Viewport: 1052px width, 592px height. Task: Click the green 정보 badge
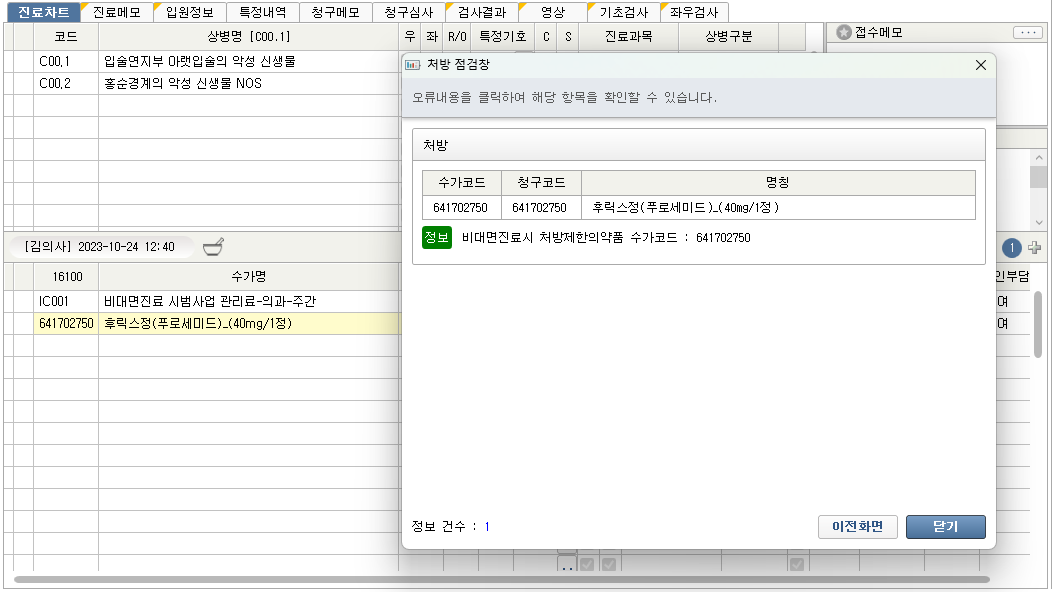click(437, 238)
